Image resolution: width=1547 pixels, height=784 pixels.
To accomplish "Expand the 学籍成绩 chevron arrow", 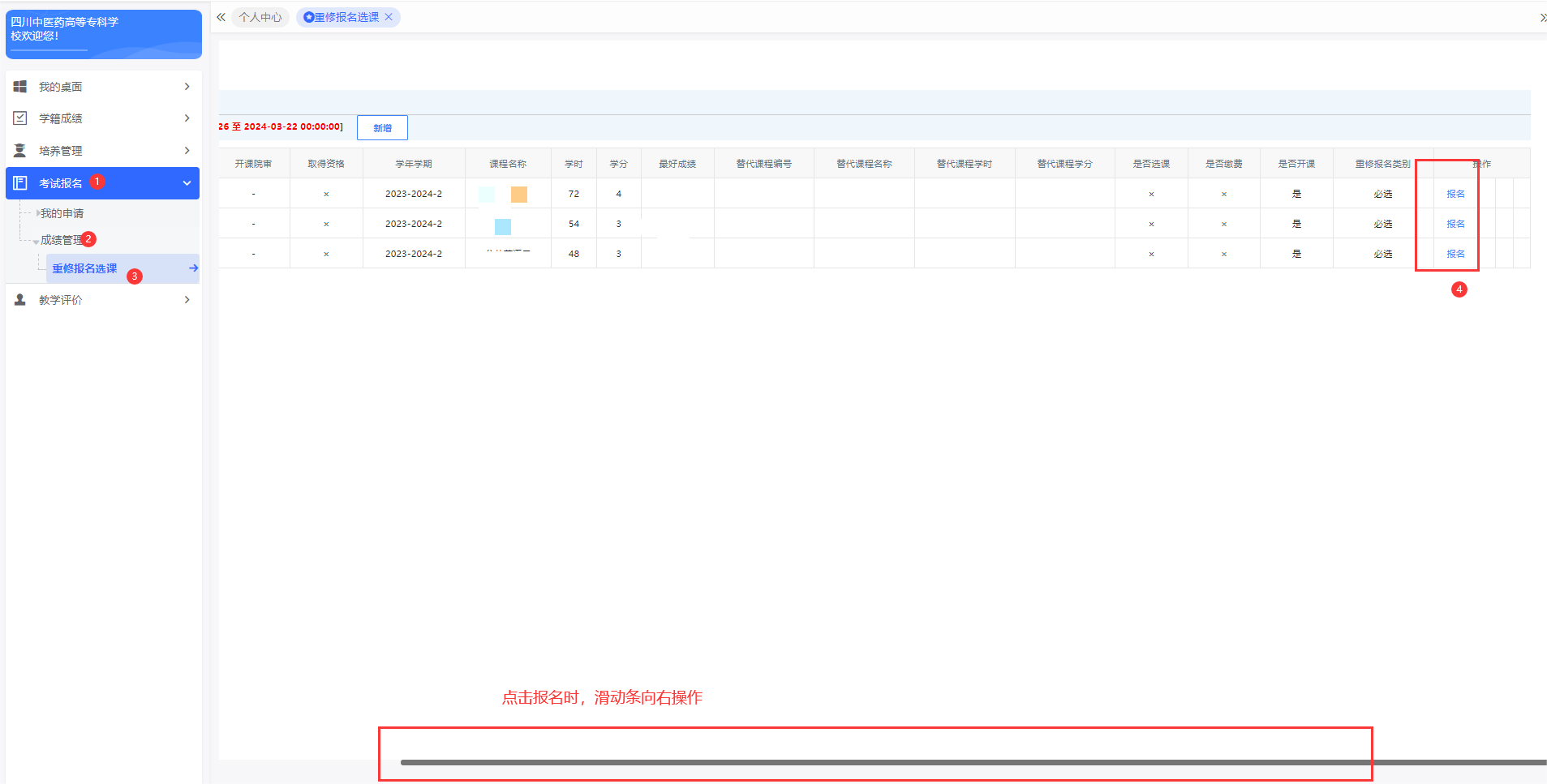I will 187,118.
